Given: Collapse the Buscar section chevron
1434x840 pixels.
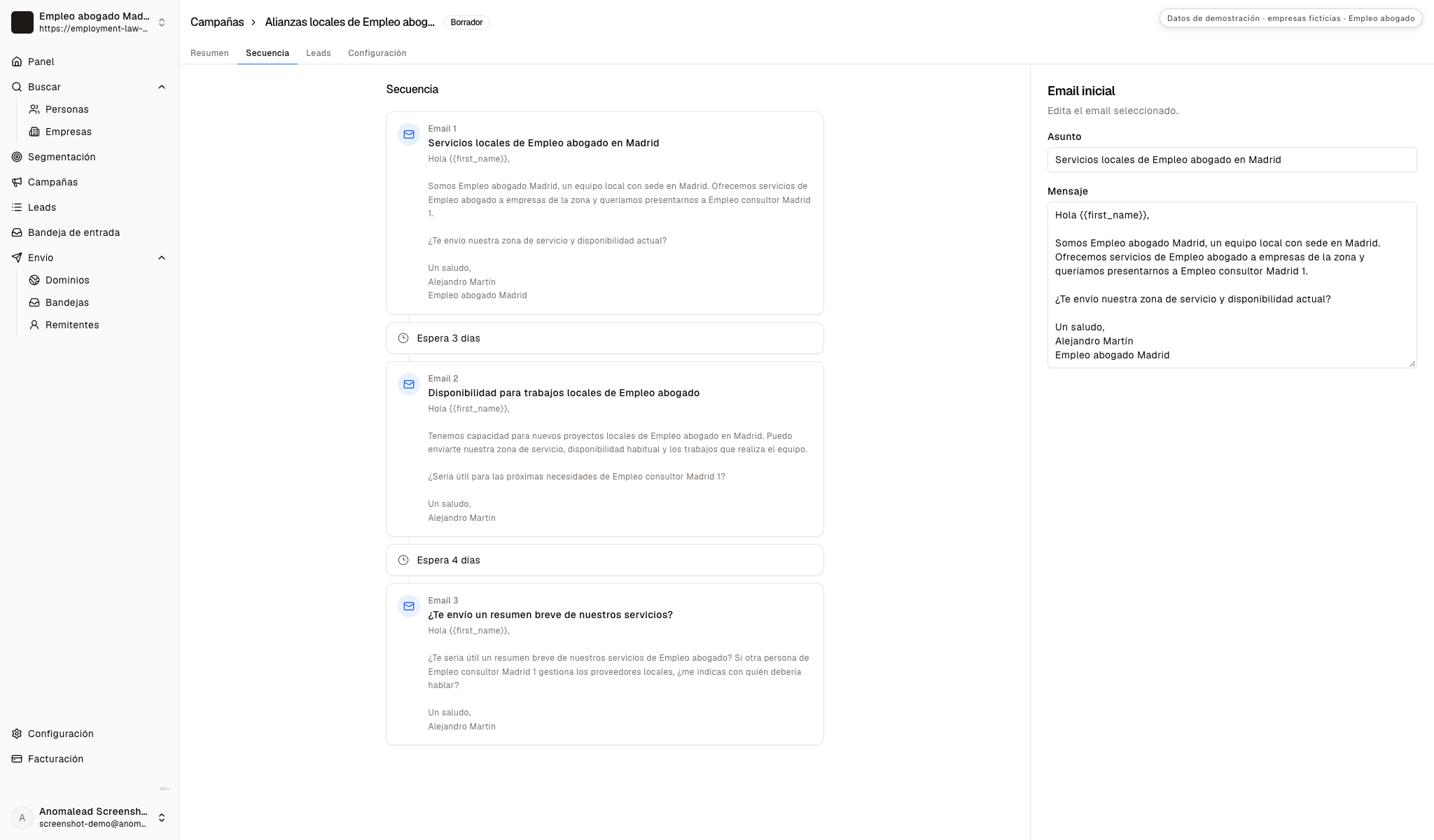Looking at the screenshot, I should pyautogui.click(x=162, y=87).
